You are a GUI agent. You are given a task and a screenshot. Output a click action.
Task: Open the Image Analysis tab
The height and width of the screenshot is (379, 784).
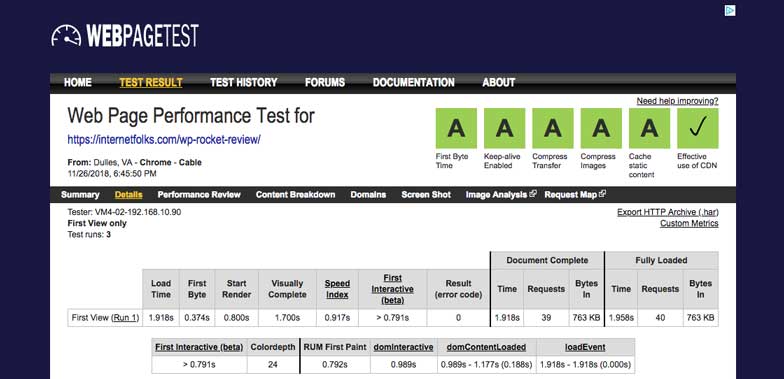pyautogui.click(x=496, y=194)
